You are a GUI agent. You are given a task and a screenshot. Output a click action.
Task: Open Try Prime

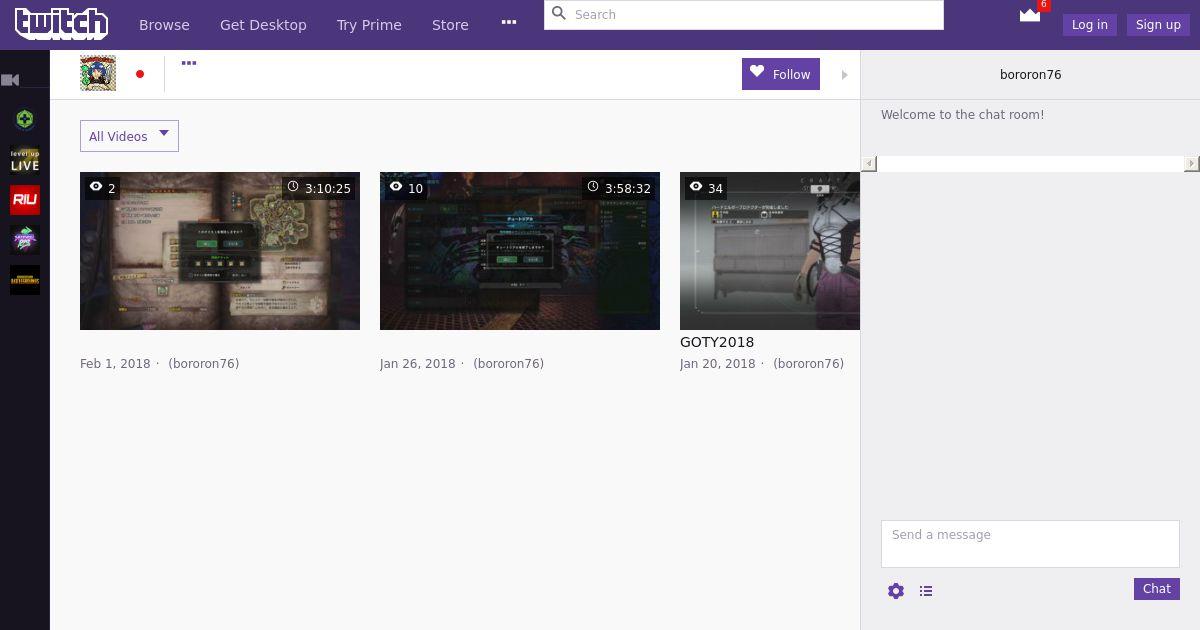369,25
